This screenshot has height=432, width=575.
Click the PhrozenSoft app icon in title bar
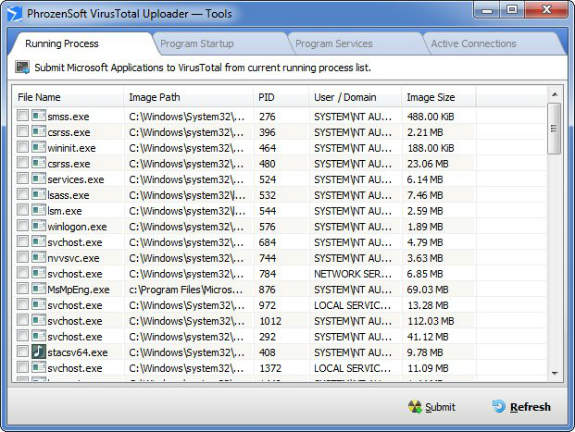coord(15,14)
